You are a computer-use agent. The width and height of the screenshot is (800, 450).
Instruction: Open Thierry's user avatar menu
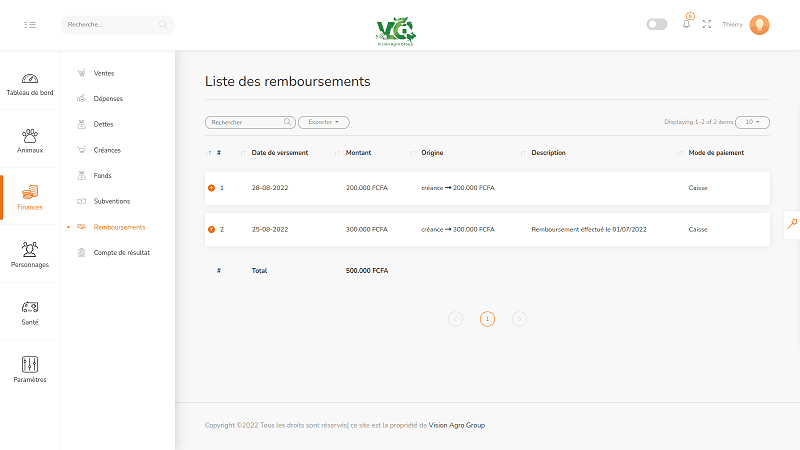[759, 25]
